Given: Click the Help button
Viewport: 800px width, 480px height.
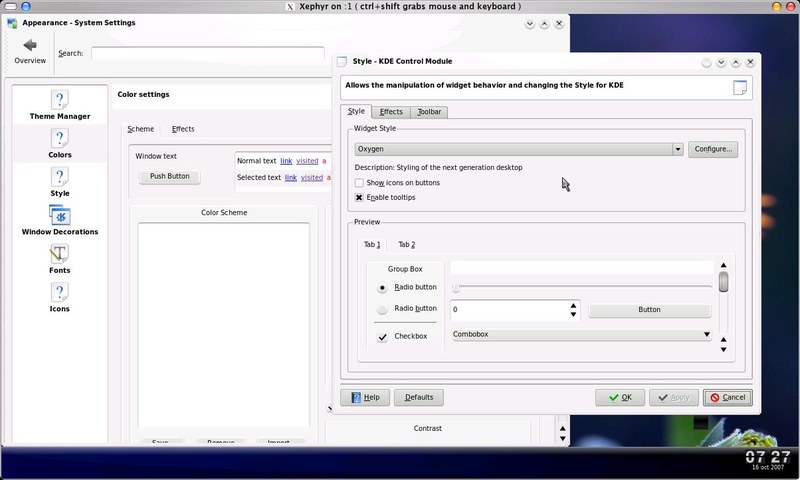Looking at the screenshot, I should pos(365,397).
